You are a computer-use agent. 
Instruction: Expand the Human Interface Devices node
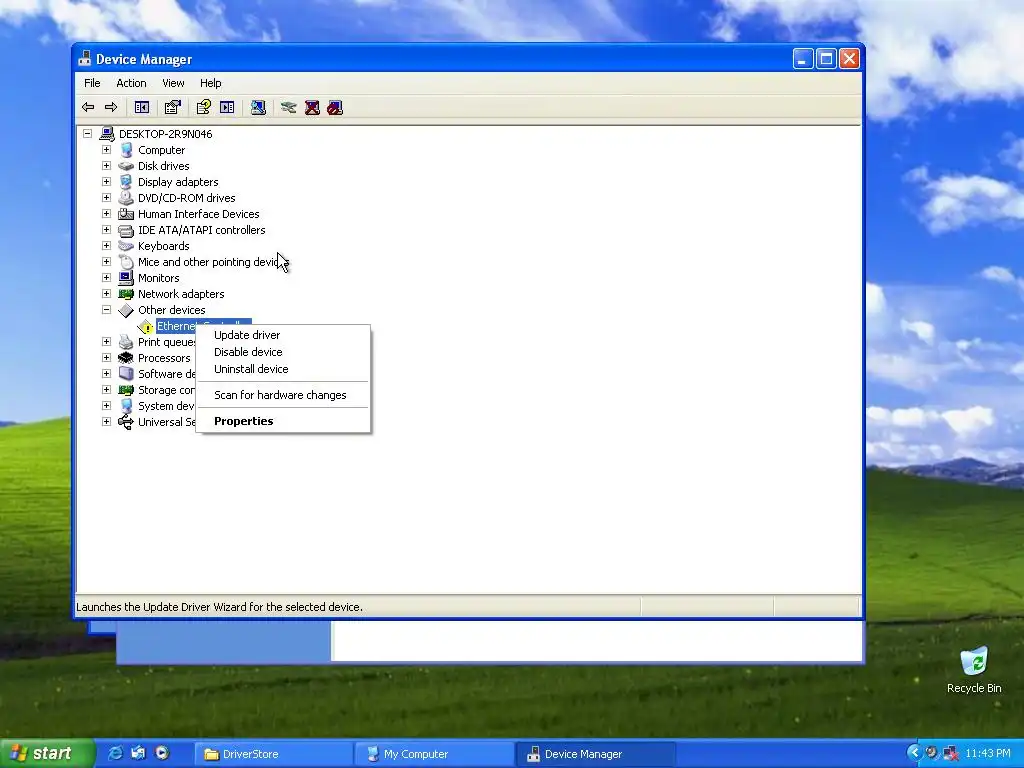[x=106, y=214]
